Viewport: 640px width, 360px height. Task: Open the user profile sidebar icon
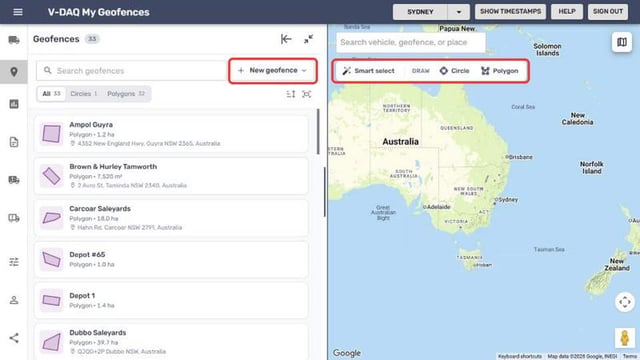[x=14, y=300]
